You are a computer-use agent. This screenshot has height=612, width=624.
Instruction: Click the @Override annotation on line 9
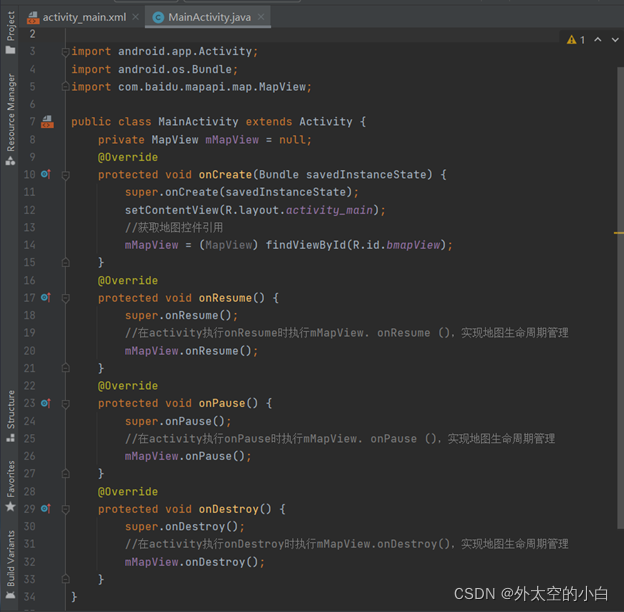click(128, 157)
